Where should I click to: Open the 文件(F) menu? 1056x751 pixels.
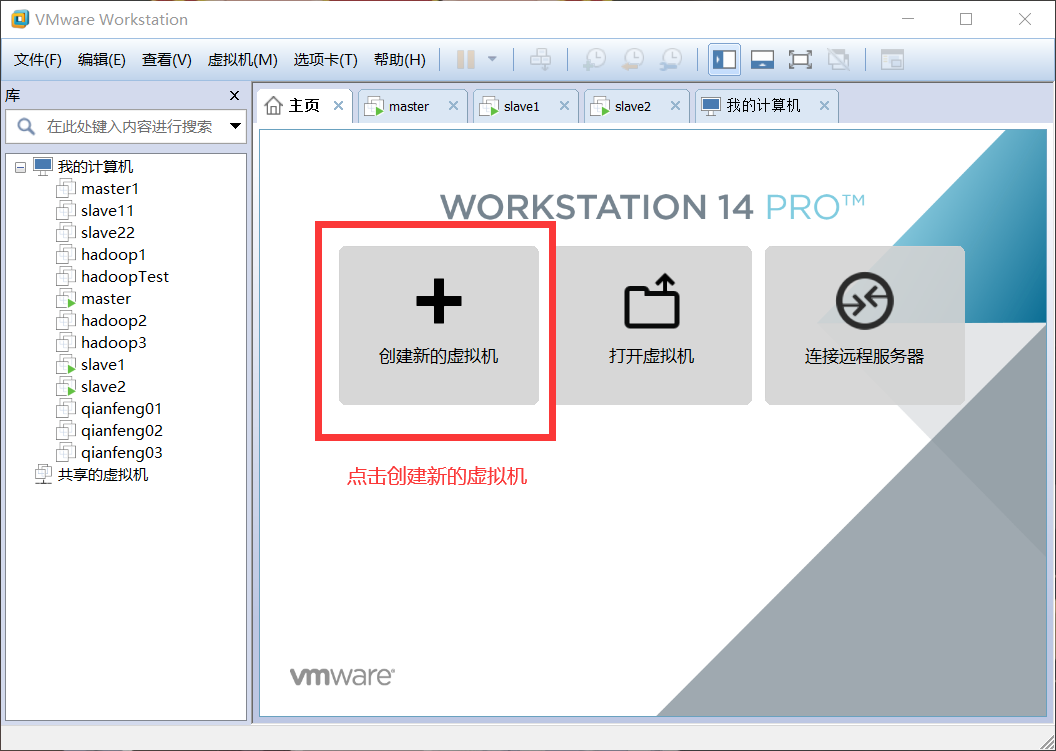tap(38, 60)
